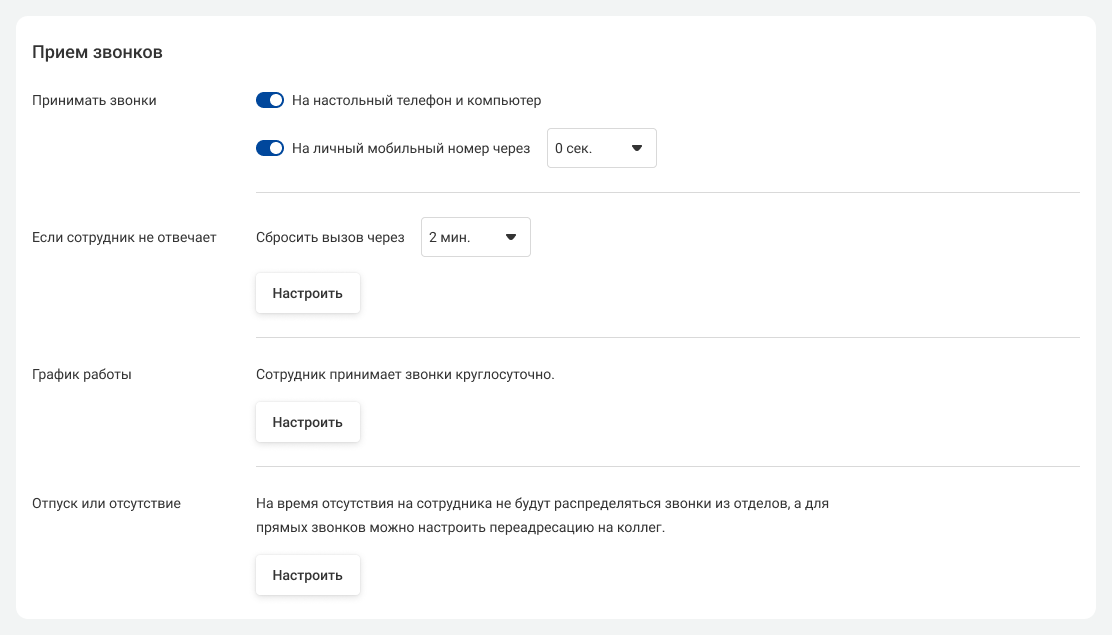Screen dimensions: 1112x635
Task: Click the "На настольный телефон и компьютер" label
Action: tap(416, 100)
